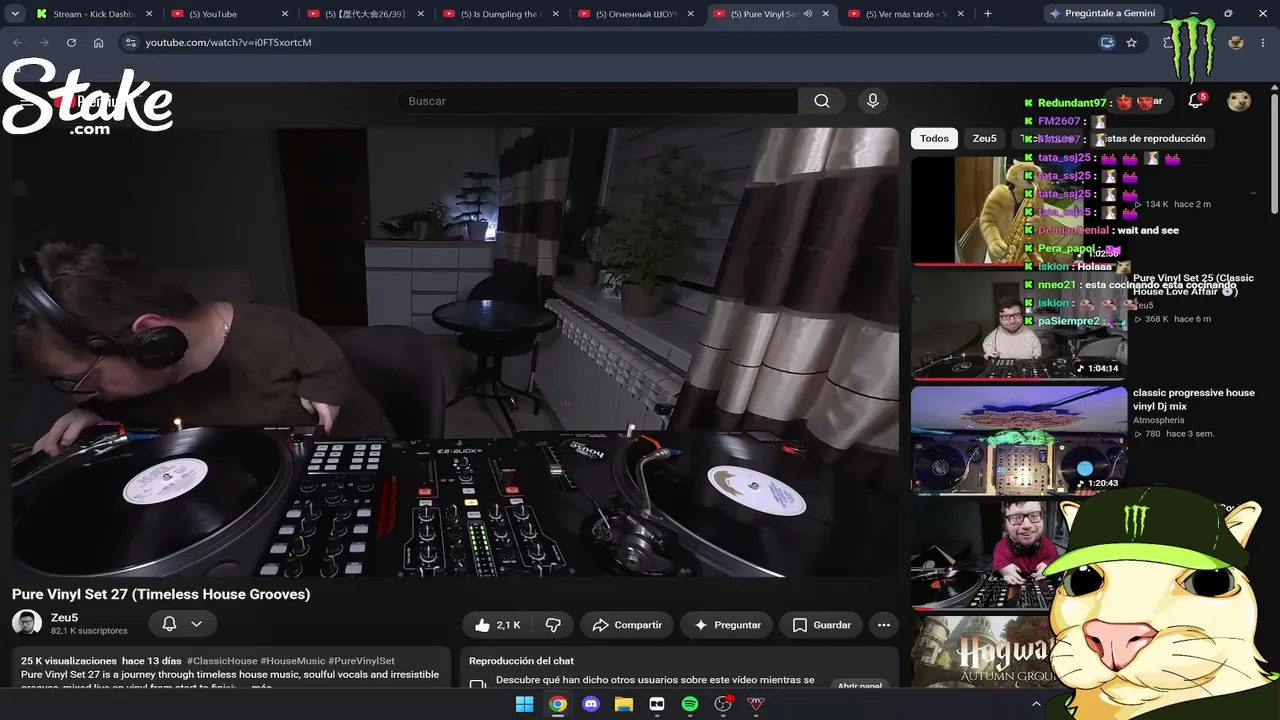Go back in browser history
1280x720 pixels.
click(x=17, y=43)
